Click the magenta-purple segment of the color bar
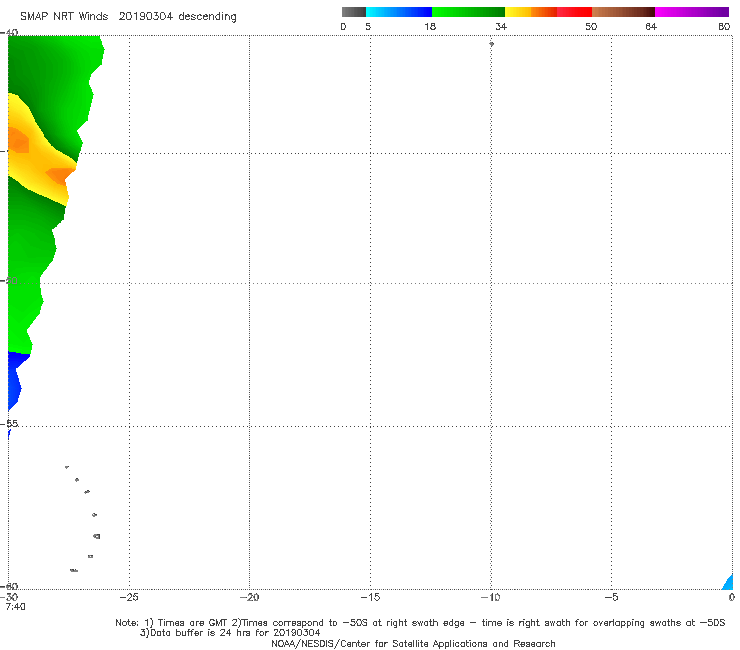 click(692, 12)
